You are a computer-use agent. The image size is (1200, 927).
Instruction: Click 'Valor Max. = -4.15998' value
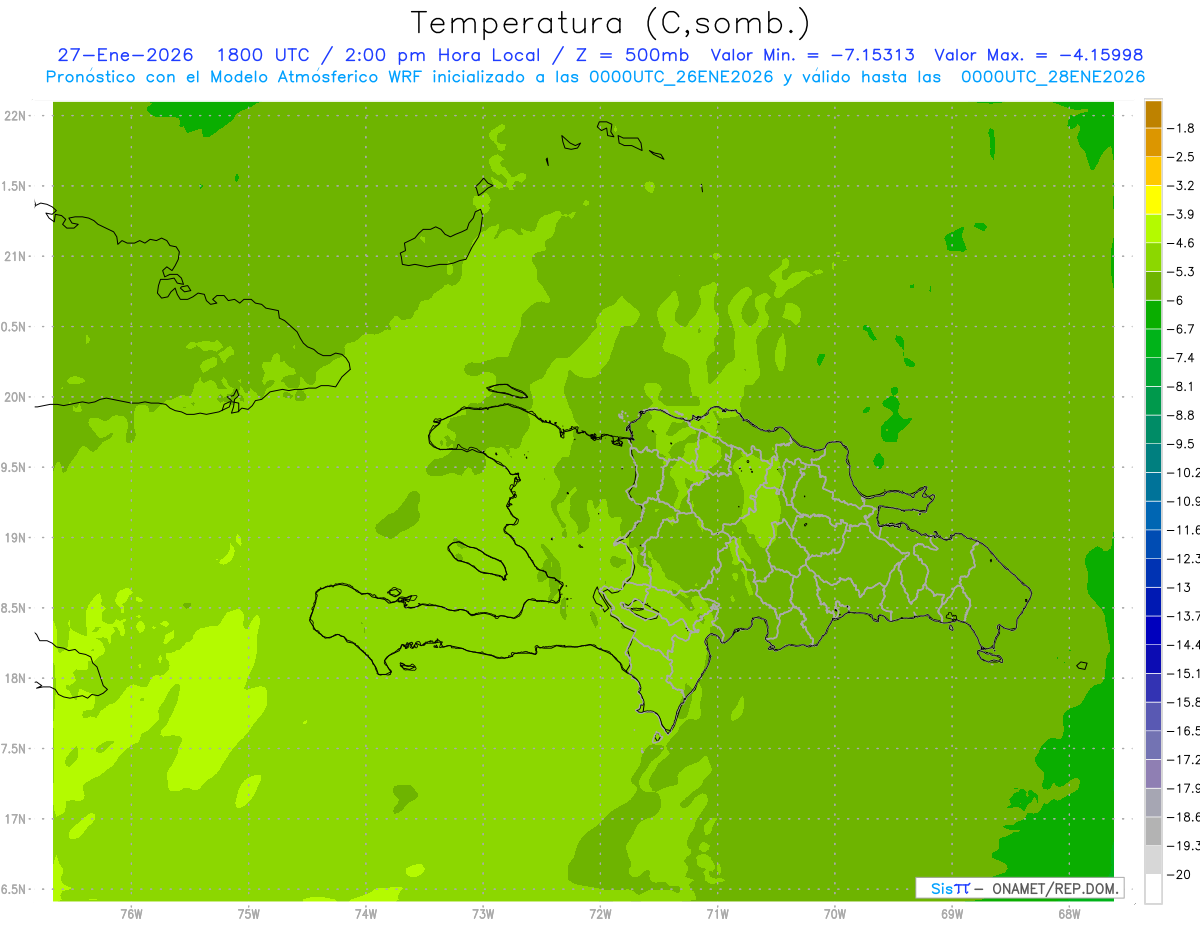[x=1038, y=55]
